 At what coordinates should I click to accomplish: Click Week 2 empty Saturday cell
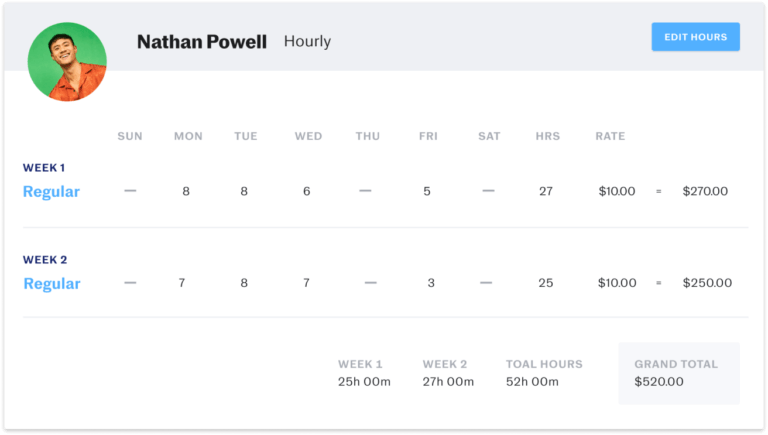point(486,283)
